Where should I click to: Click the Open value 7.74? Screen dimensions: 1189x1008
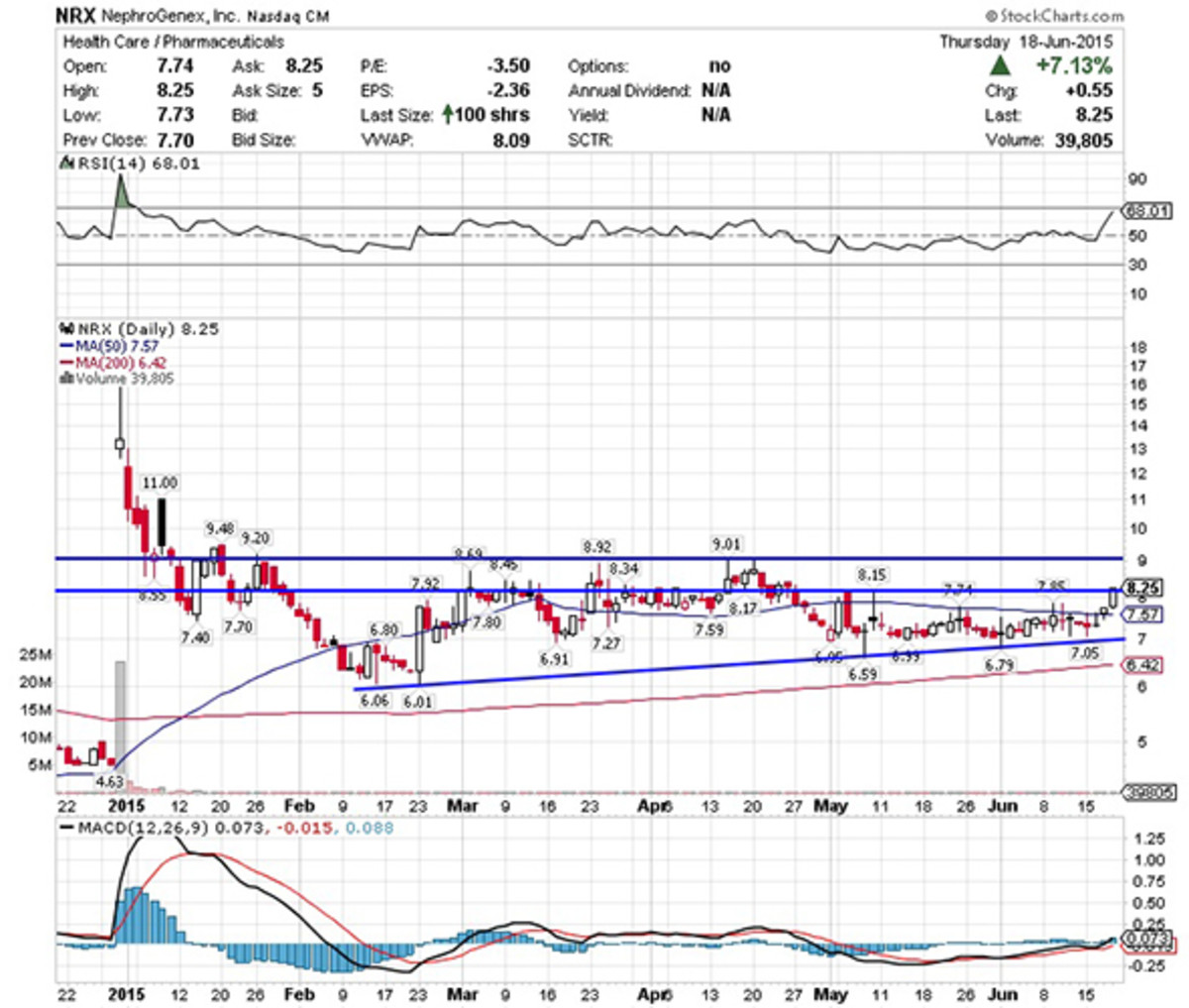click(x=174, y=66)
